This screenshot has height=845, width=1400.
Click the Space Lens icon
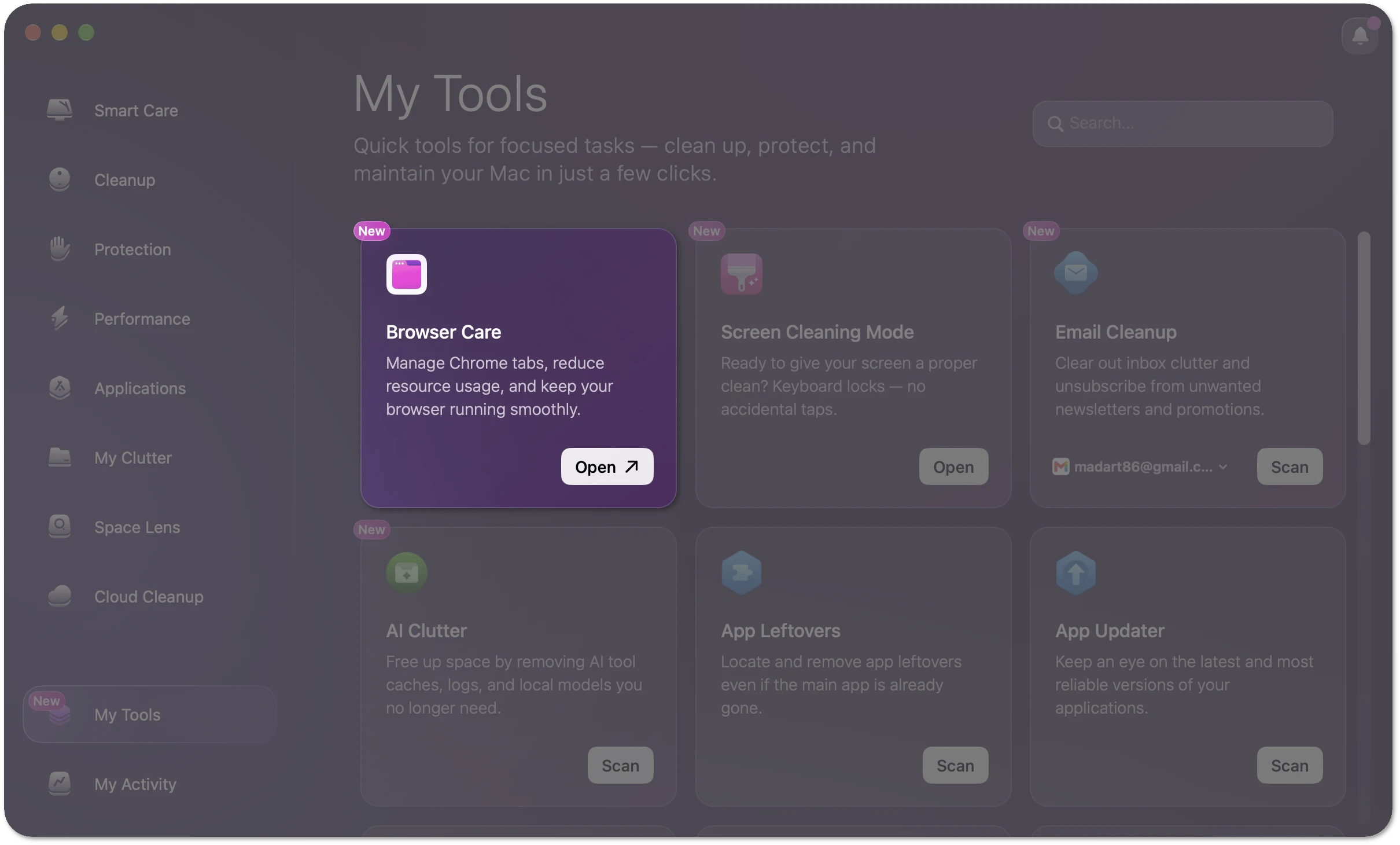(x=60, y=527)
